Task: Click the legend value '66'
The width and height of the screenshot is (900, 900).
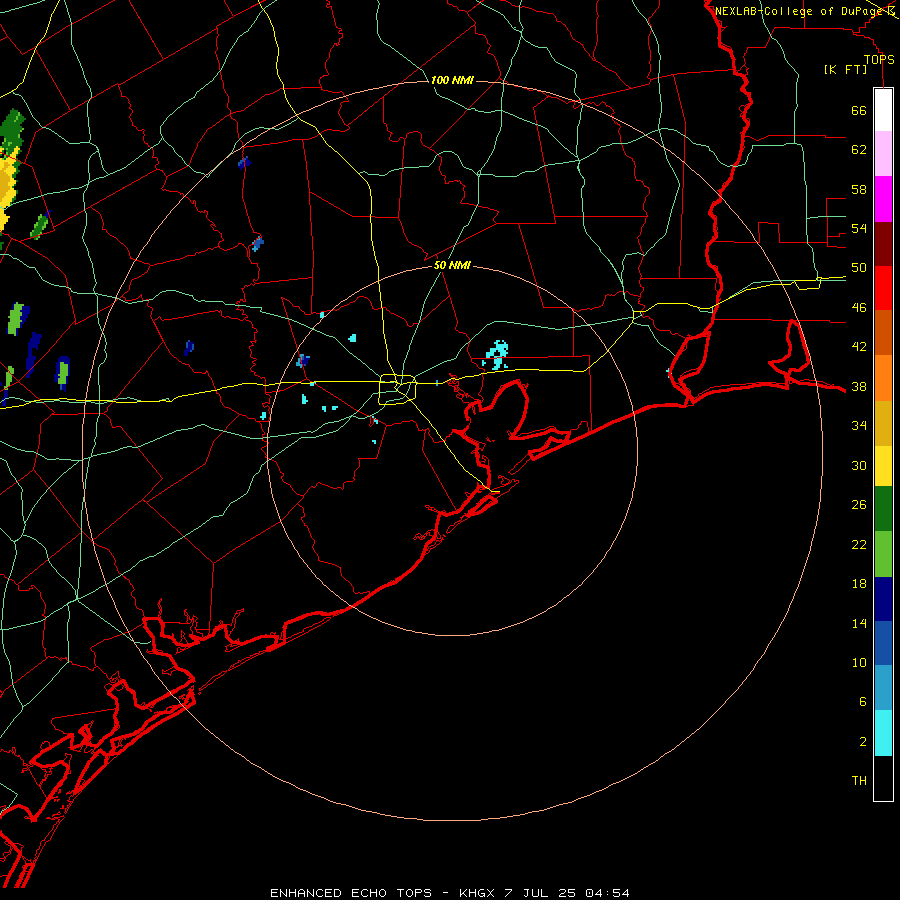Action: [859, 111]
